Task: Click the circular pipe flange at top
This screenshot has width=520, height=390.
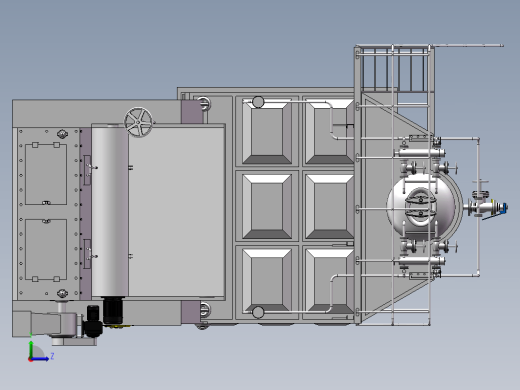Action: (258, 102)
